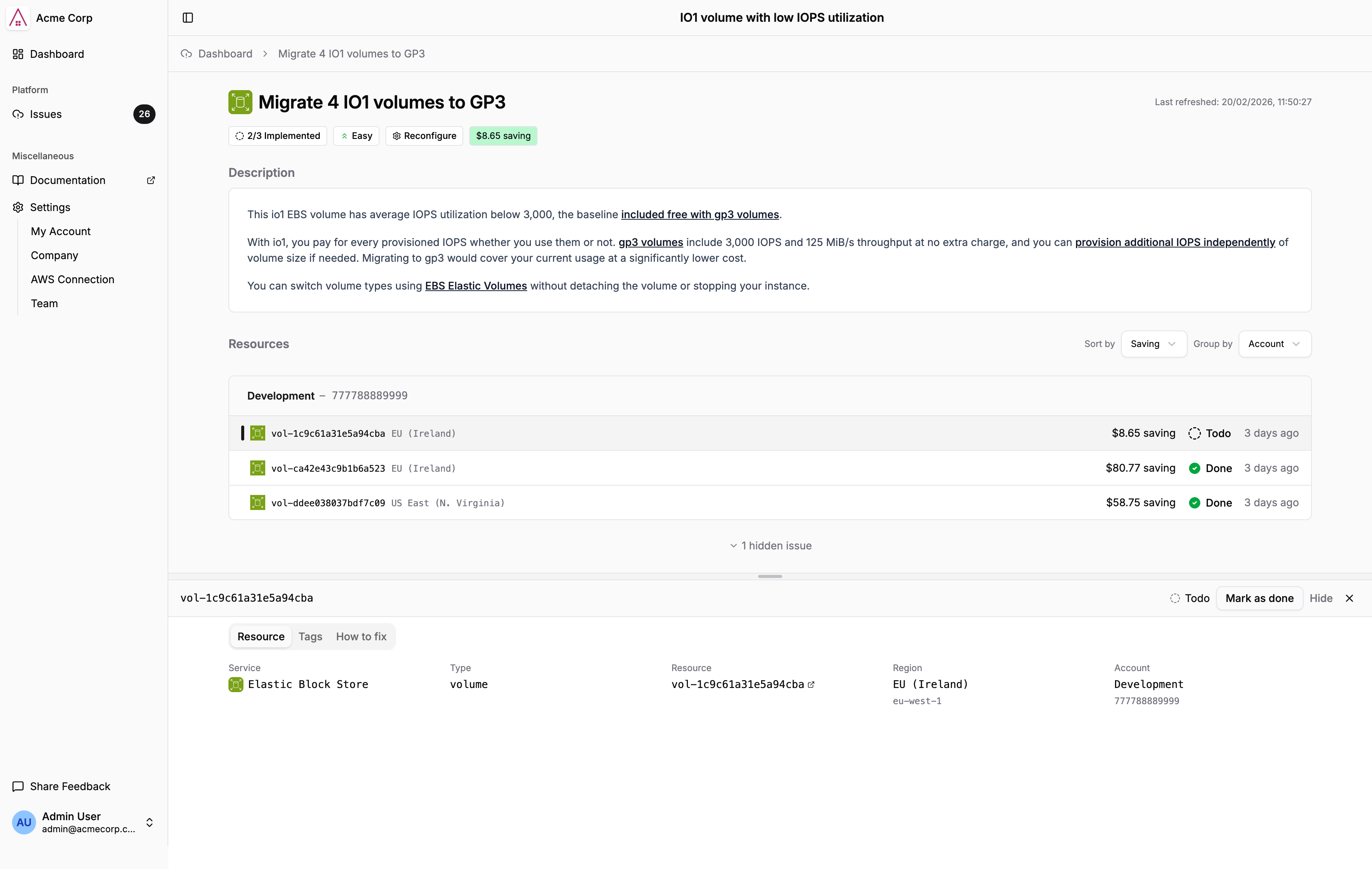Click the Done status for vol-ca42e43c9b1b6a523
The height and width of the screenshot is (869, 1372).
click(1210, 468)
